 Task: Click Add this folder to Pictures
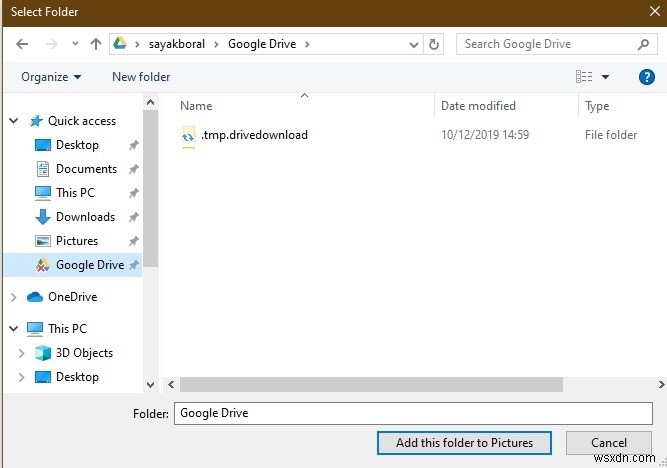click(x=464, y=442)
